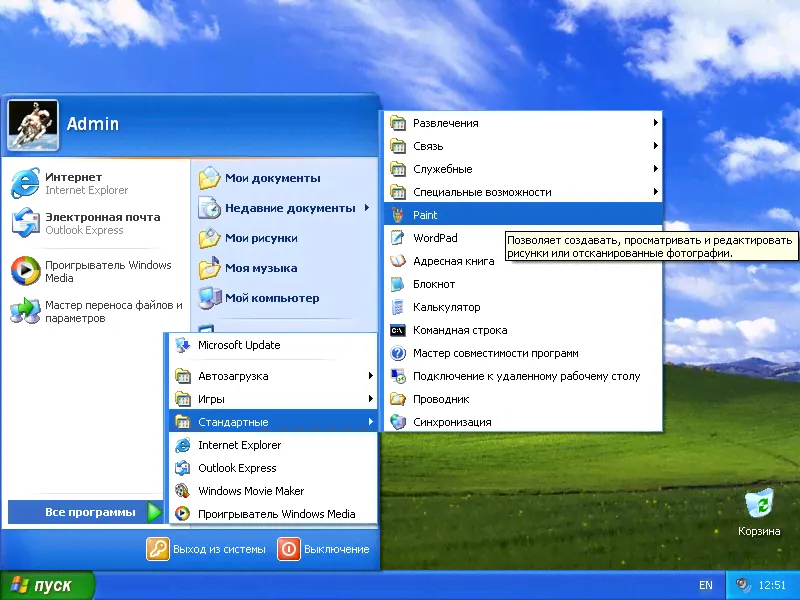Launch Windows Movie Maker
Image resolution: width=800 pixels, height=600 pixels.
250,491
